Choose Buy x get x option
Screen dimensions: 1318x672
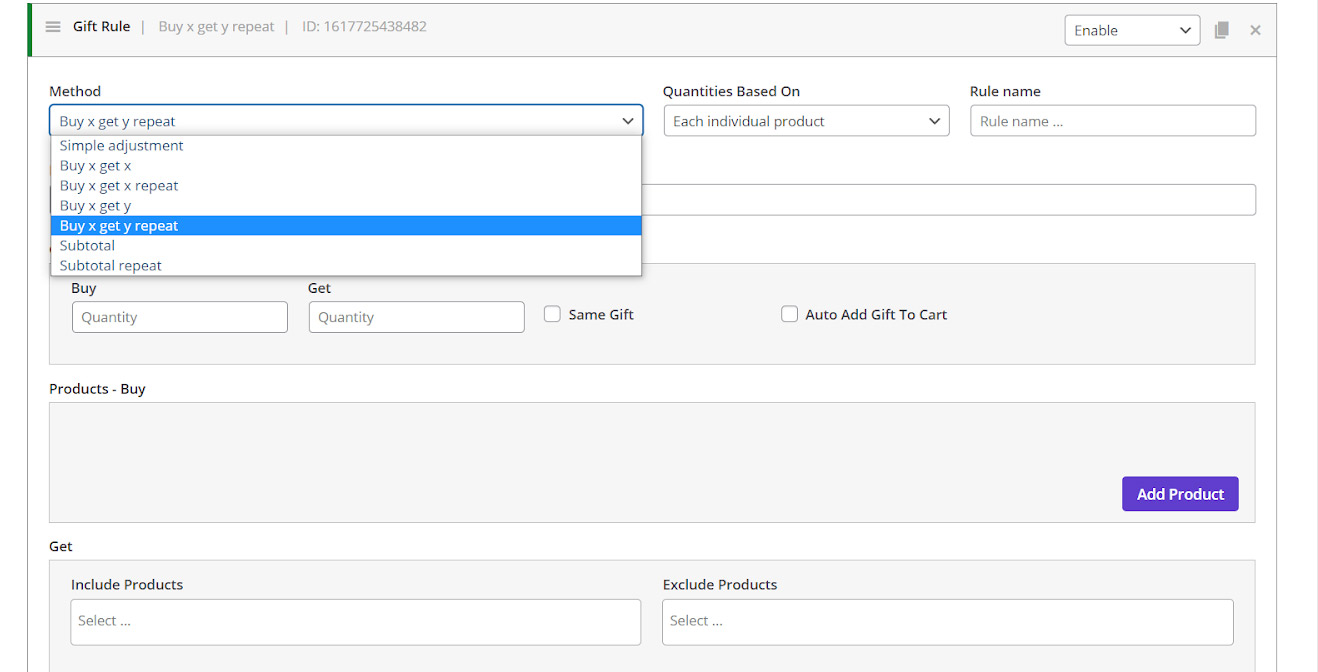tap(95, 166)
